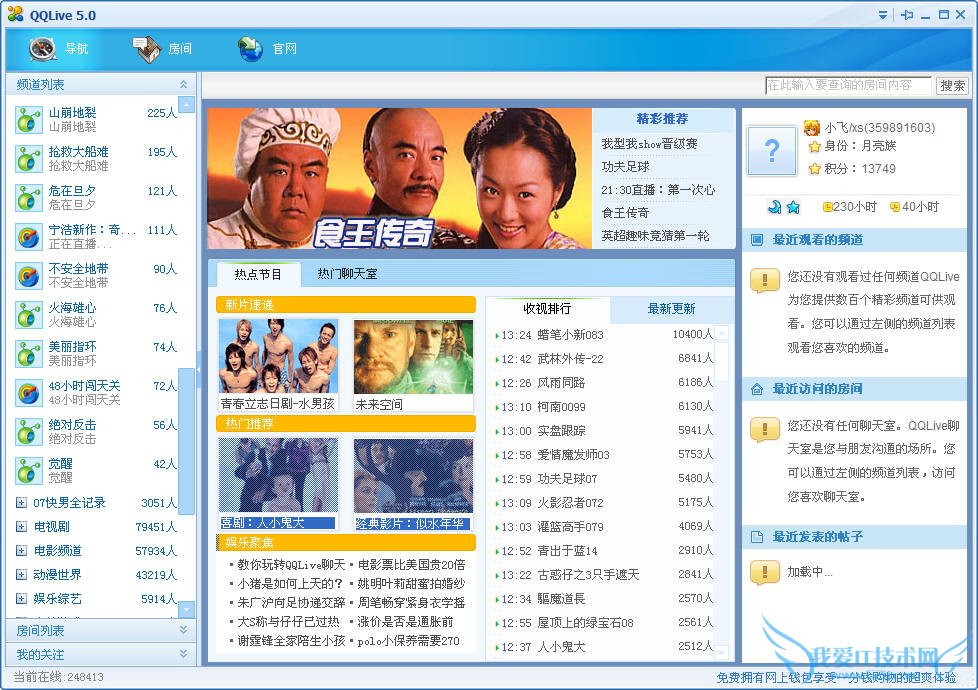Select the 收视排行 tab

pos(547,309)
